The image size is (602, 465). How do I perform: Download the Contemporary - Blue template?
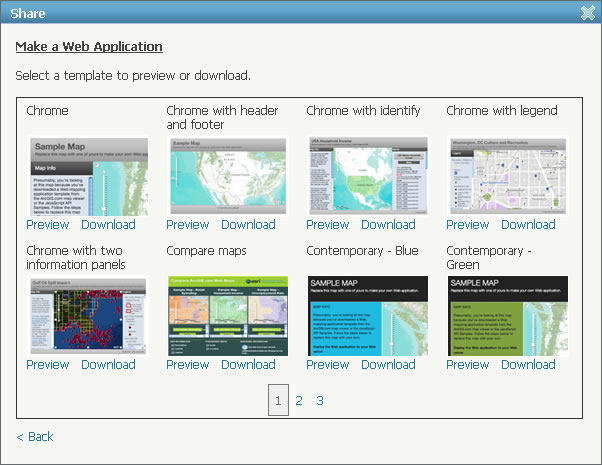(x=388, y=364)
